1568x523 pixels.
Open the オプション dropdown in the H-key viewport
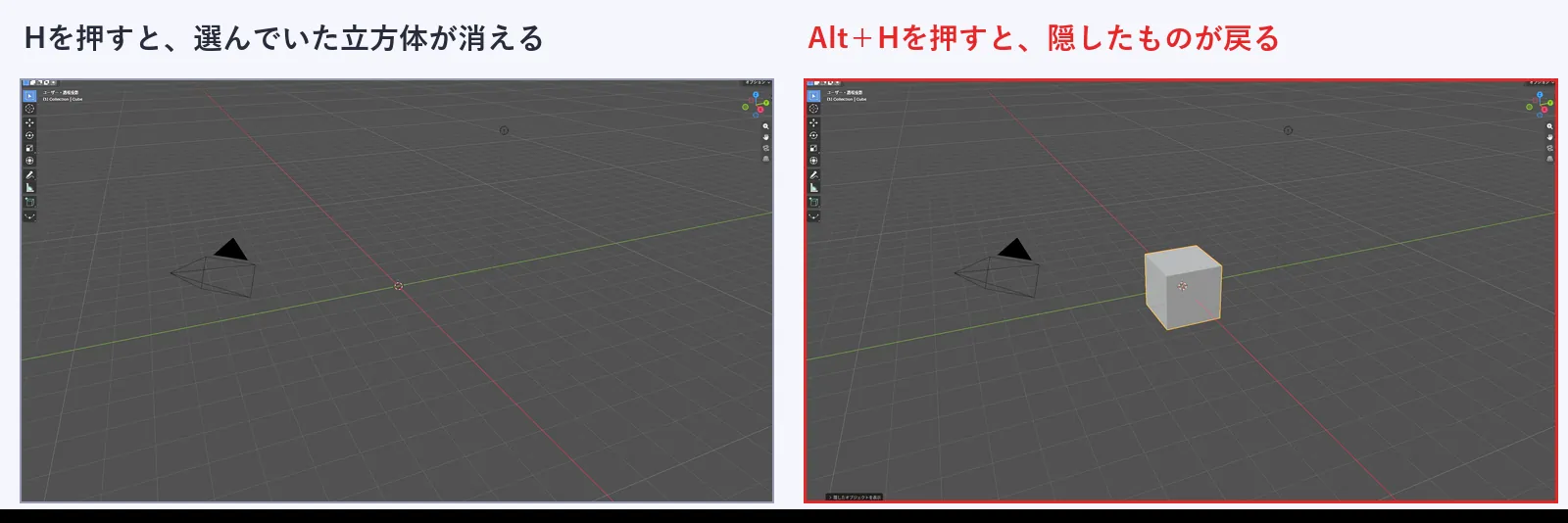click(758, 82)
